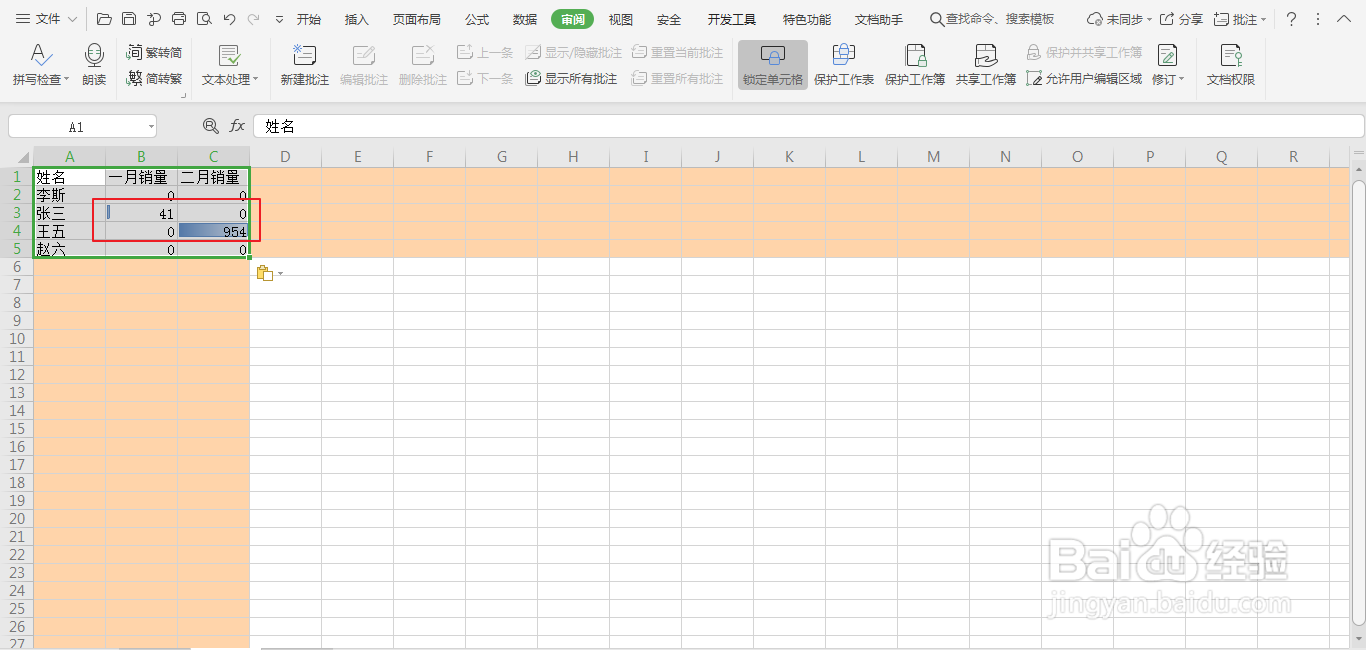Click the help question mark icon
1366x650 pixels.
click(x=1291, y=19)
